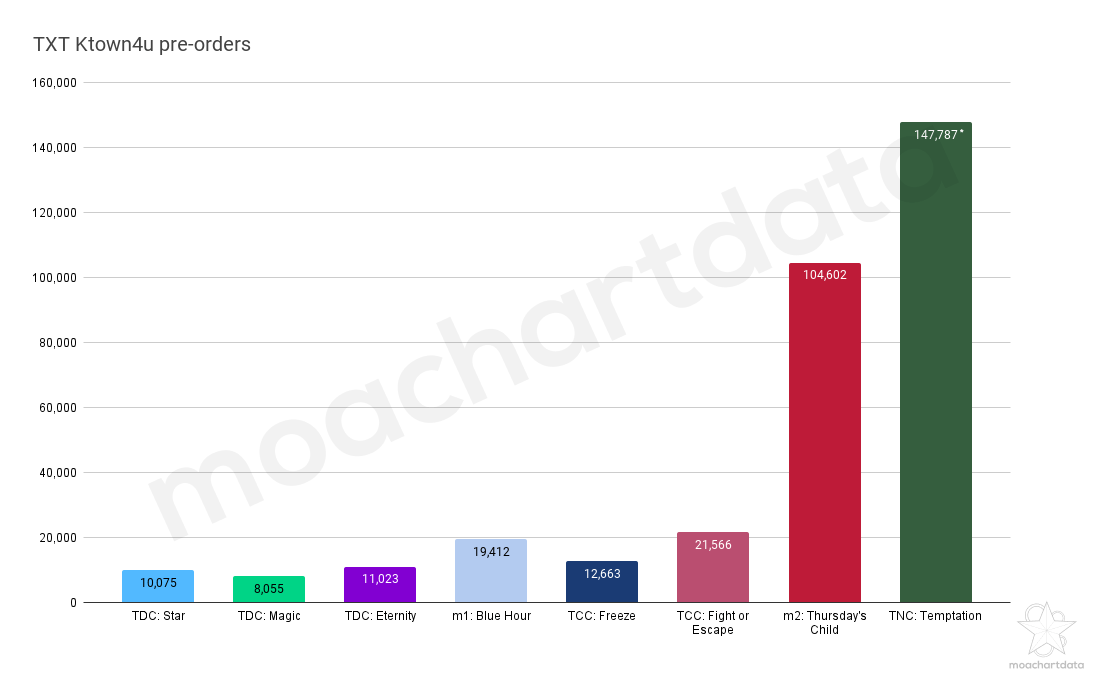
Task: Select the TCC: Freeze navy bar
Action: coord(602,582)
